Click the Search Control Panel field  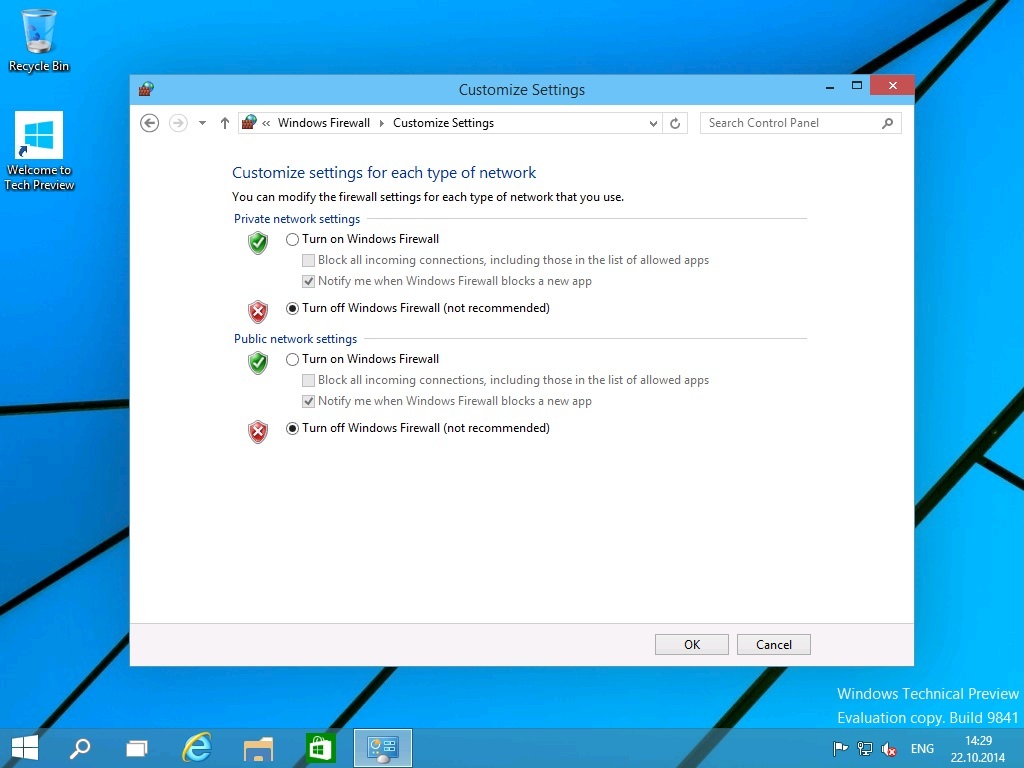[x=790, y=123]
